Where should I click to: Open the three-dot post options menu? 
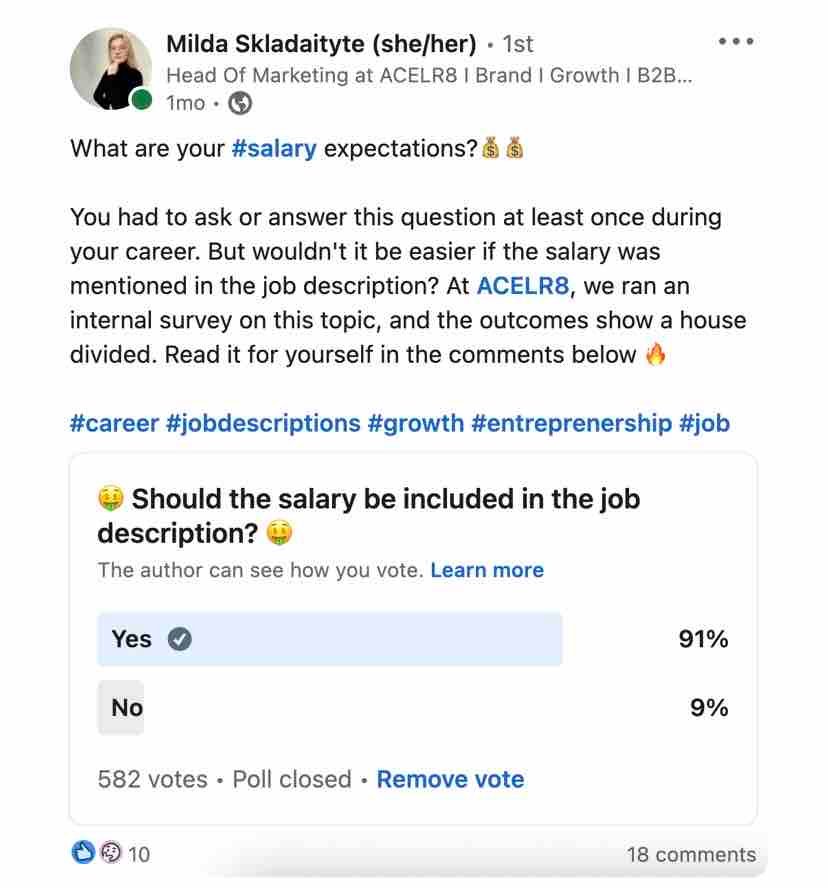pos(736,42)
